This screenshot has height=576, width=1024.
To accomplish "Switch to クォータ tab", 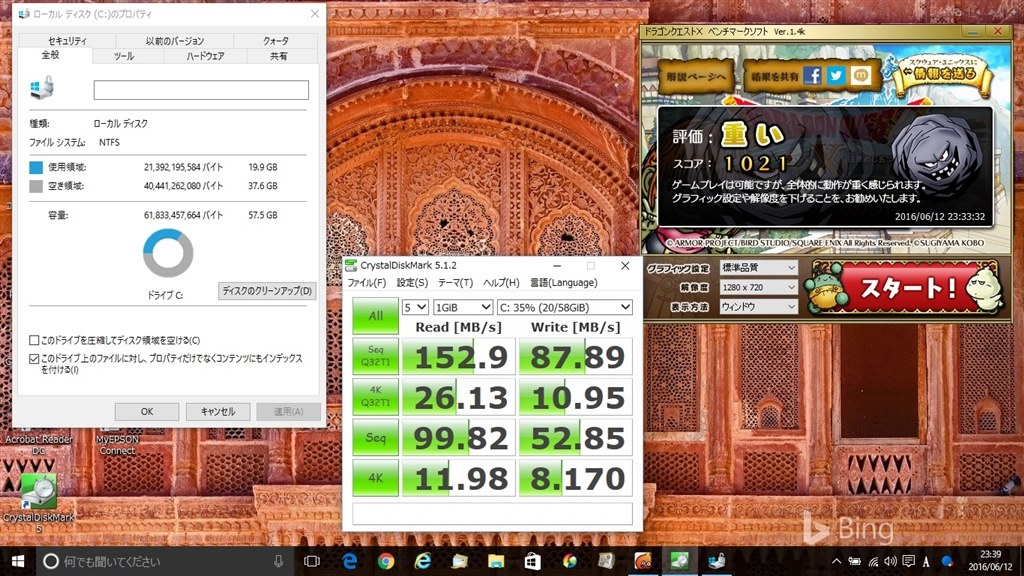I will [276, 40].
